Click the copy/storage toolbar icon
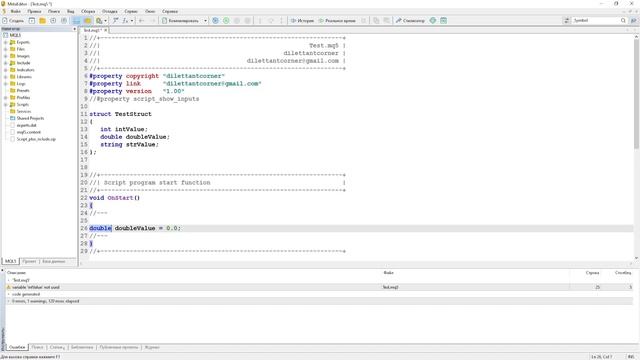 (376, 20)
